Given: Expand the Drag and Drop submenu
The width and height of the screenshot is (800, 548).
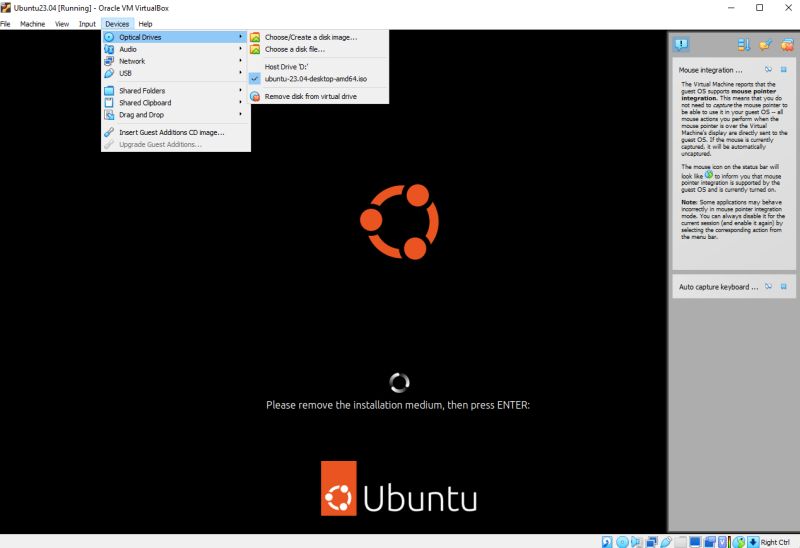Looking at the screenshot, I should 176,115.
